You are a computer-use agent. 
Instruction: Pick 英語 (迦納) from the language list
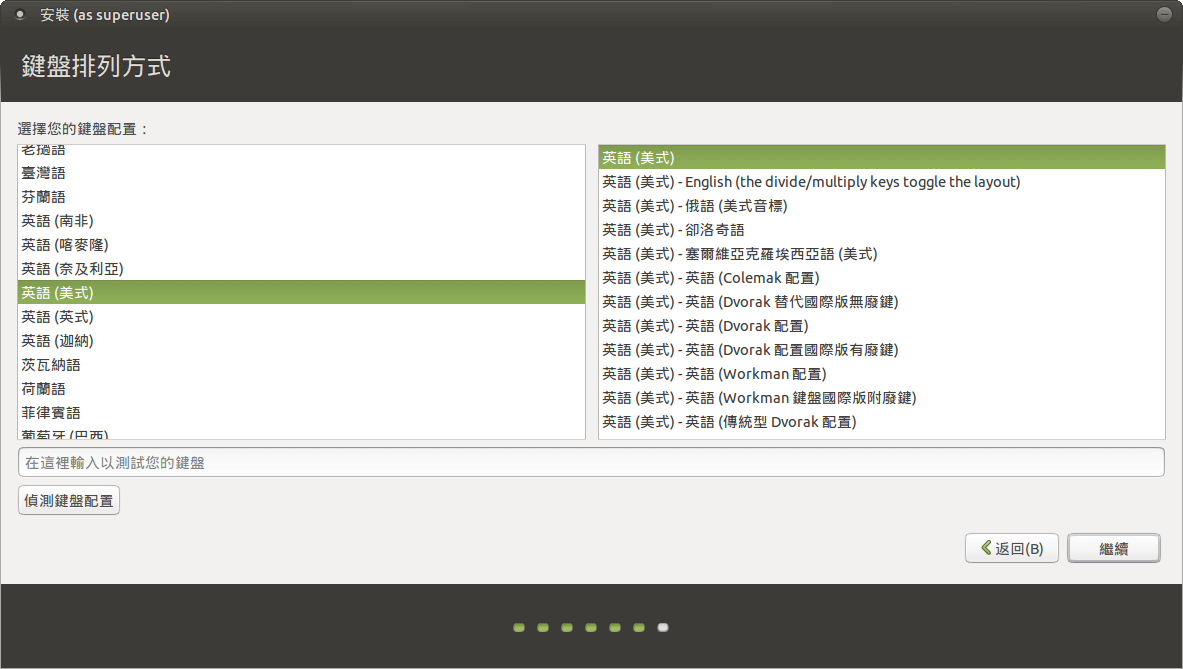(x=57, y=341)
